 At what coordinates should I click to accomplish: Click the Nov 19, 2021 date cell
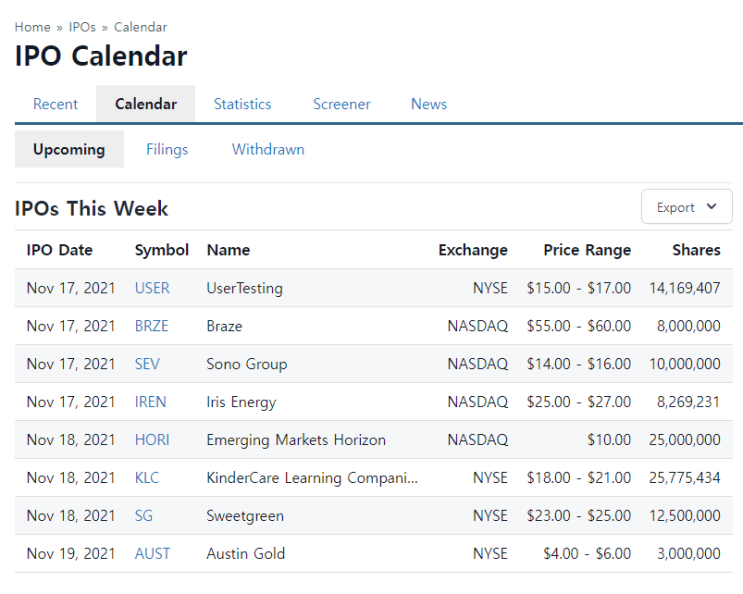pos(71,553)
